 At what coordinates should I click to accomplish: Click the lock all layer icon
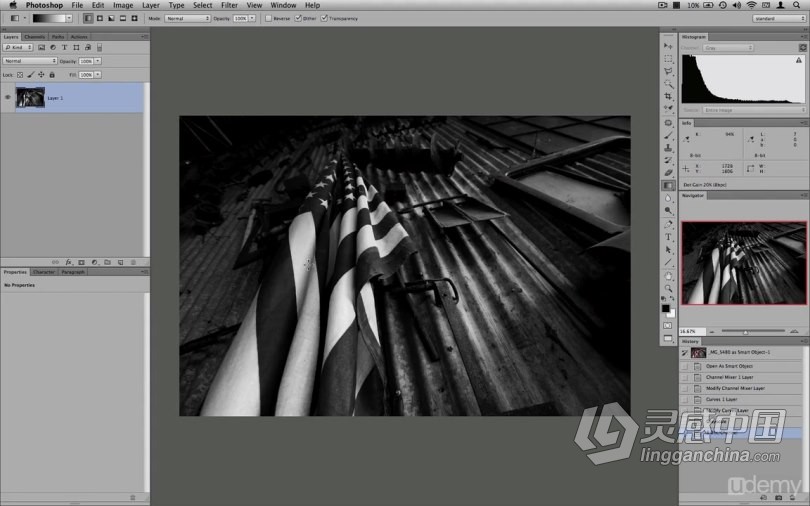point(52,74)
